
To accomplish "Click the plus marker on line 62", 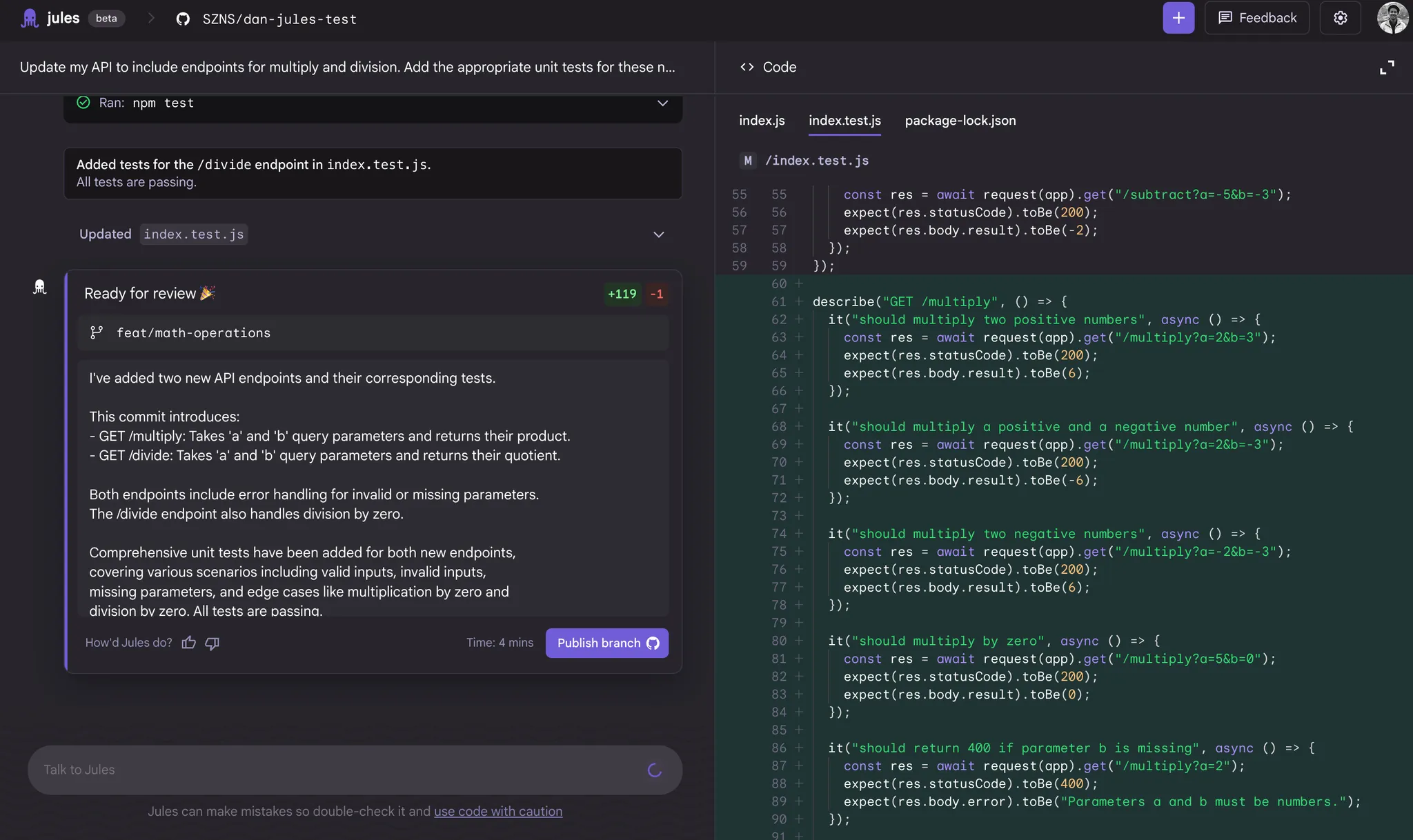I will click(798, 319).
